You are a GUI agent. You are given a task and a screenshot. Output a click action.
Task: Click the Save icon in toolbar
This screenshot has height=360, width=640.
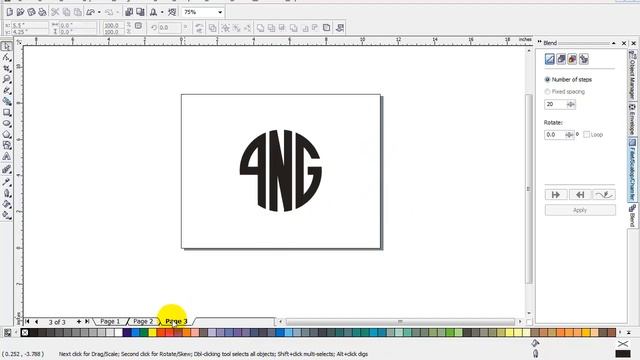[x=31, y=12]
